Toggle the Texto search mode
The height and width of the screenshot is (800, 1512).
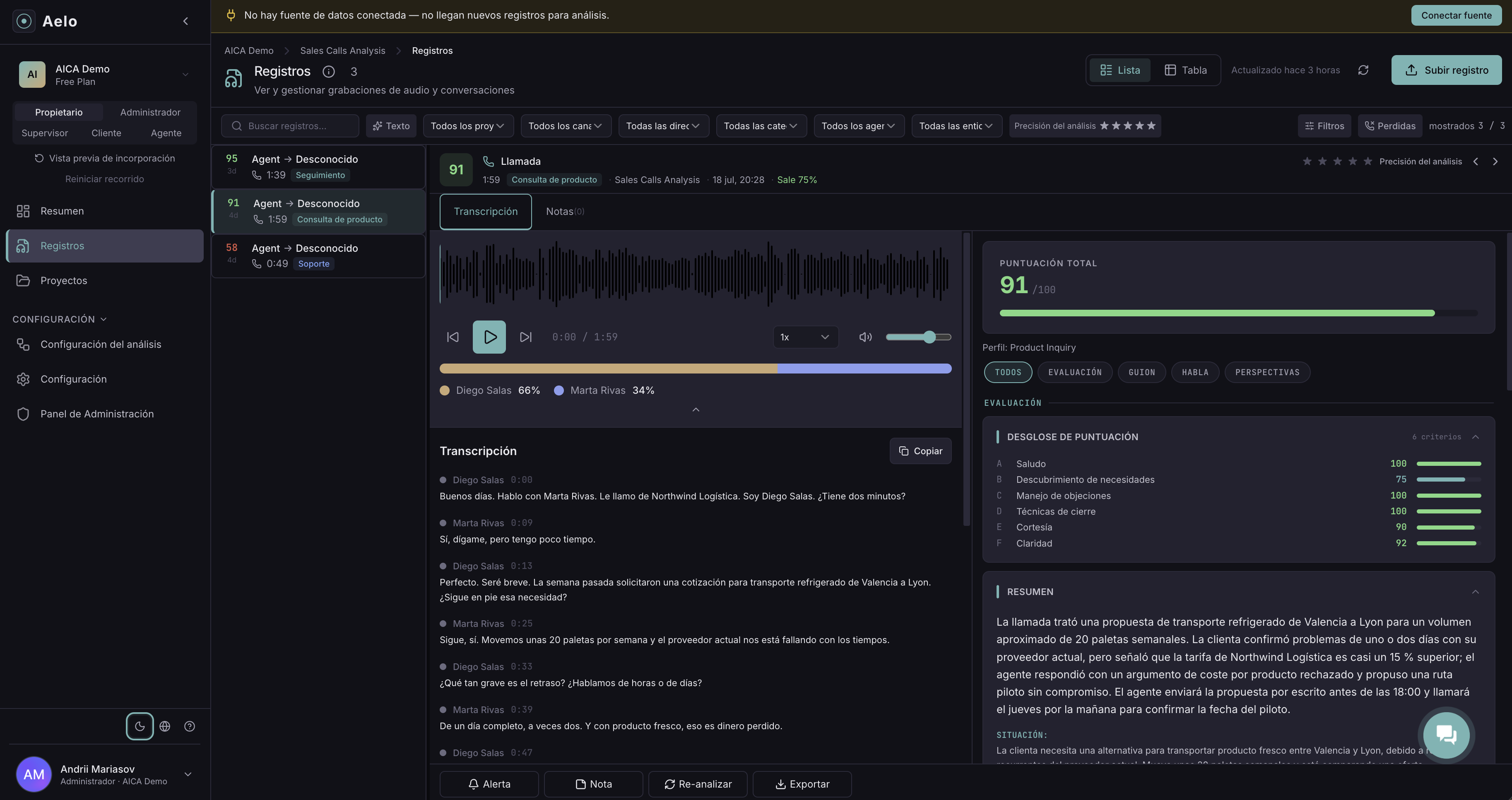pos(391,125)
